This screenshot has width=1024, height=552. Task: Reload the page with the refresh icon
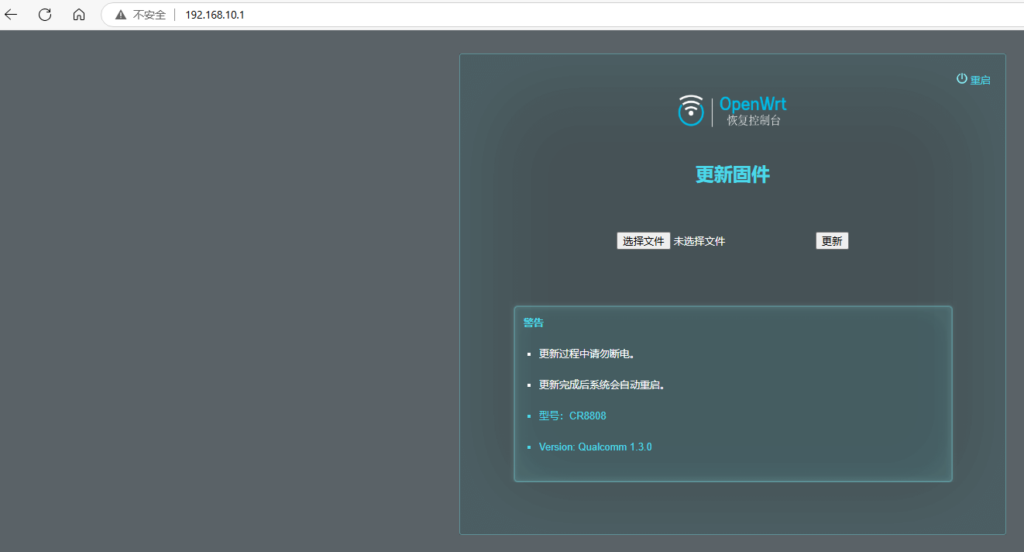click(x=45, y=15)
